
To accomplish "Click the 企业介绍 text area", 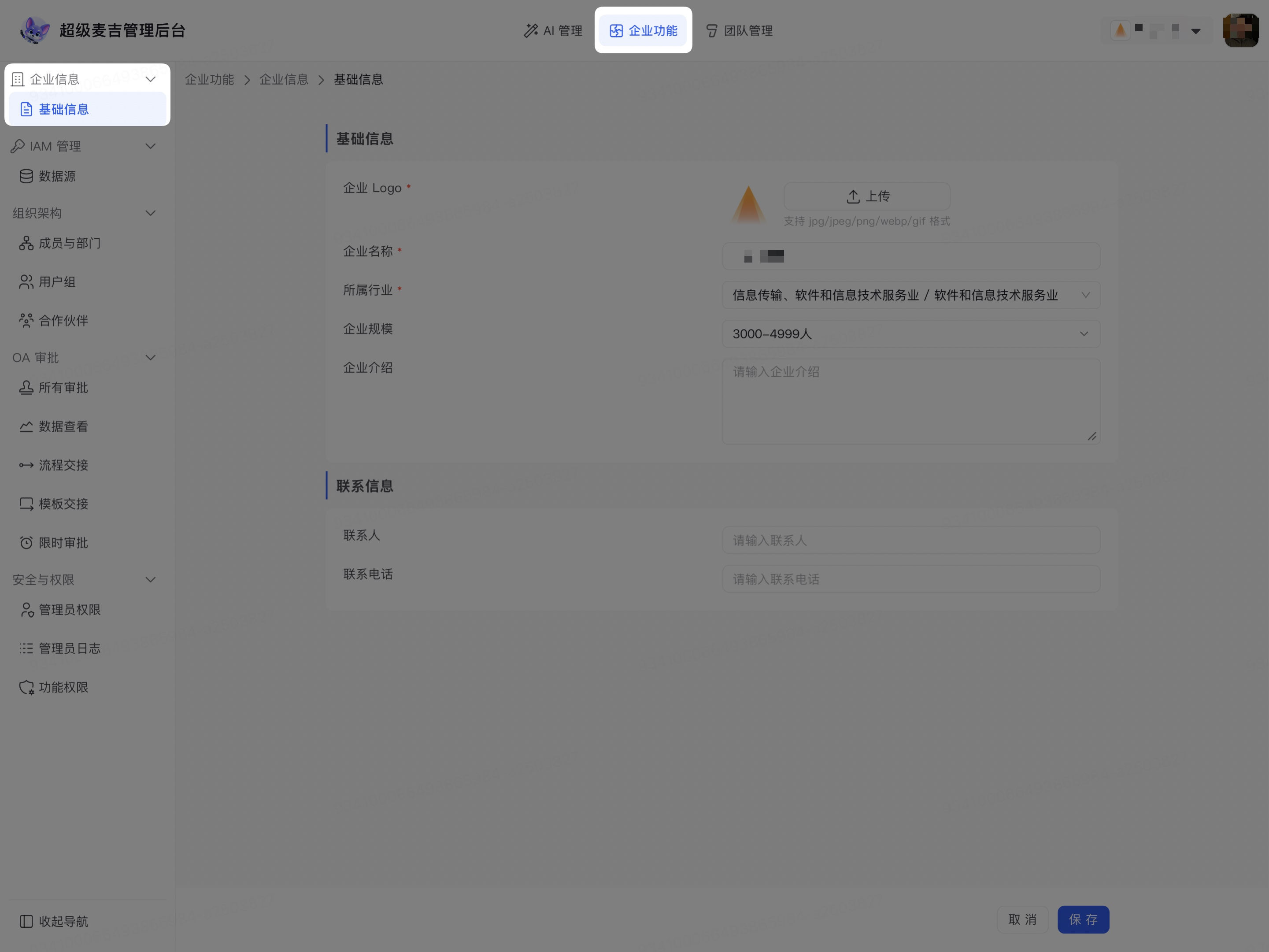I will pyautogui.click(x=911, y=402).
